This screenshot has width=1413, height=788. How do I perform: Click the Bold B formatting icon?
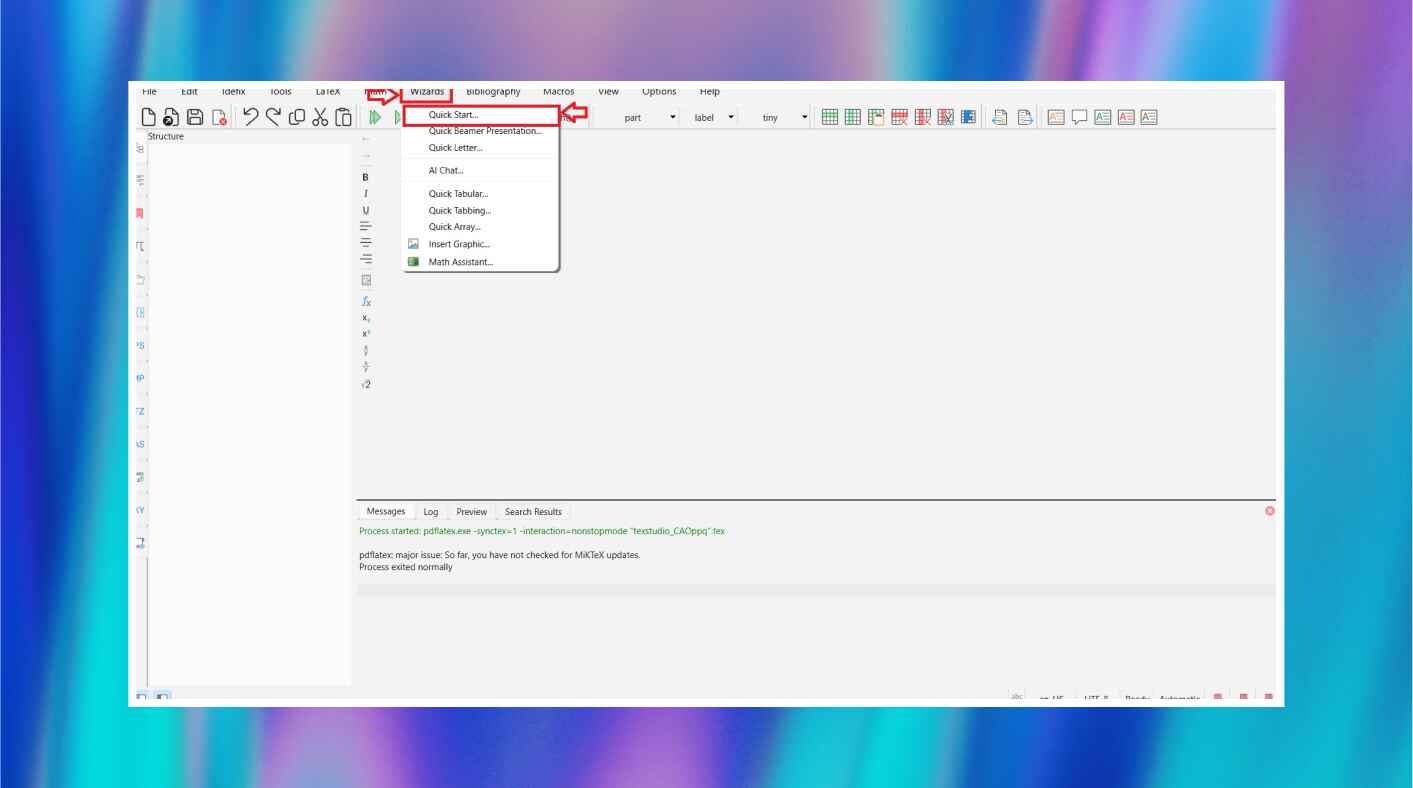click(365, 177)
